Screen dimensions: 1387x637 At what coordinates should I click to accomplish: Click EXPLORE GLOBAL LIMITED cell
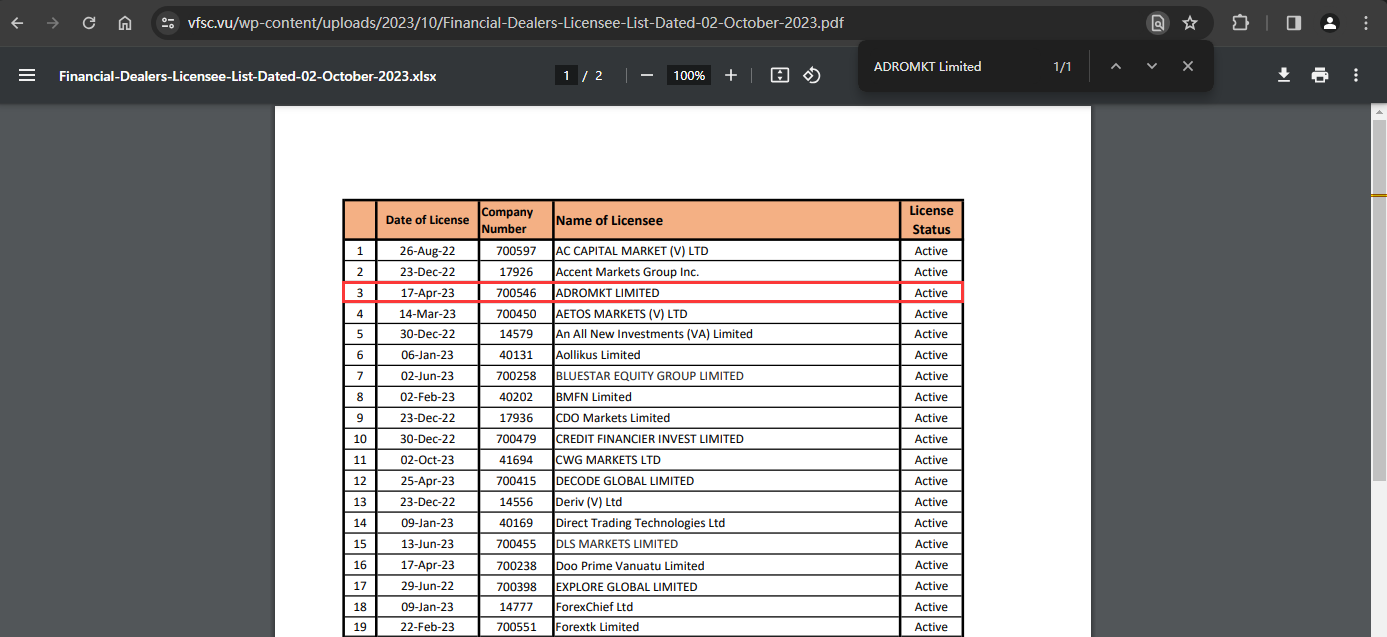pos(727,587)
